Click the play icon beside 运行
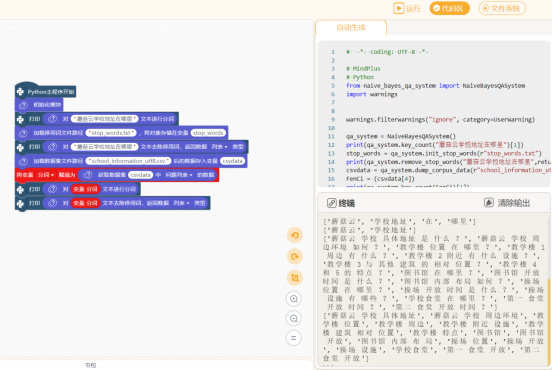Image resolution: width=552 pixels, height=370 pixels. (x=399, y=8)
